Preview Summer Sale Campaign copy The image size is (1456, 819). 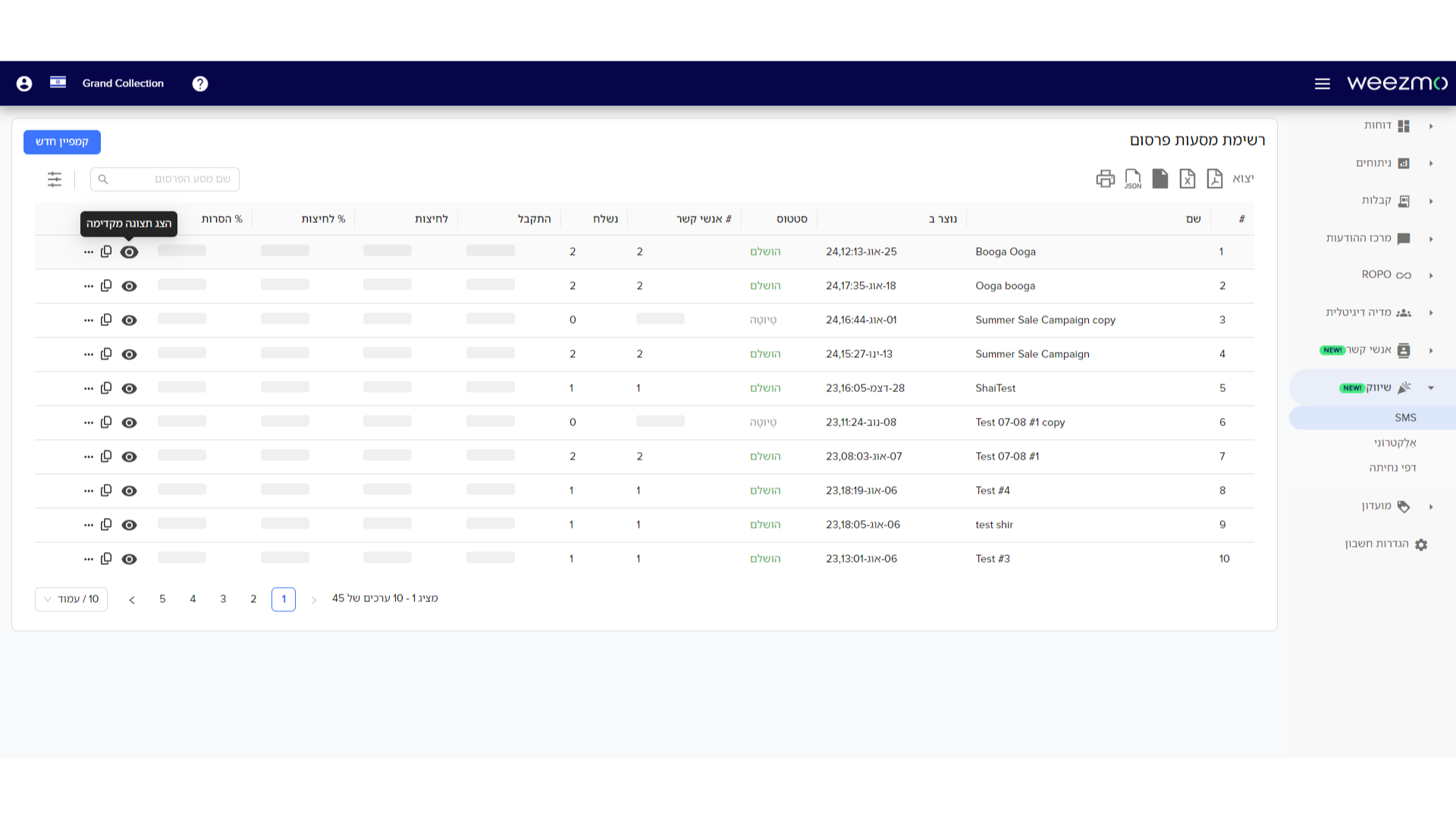130,320
